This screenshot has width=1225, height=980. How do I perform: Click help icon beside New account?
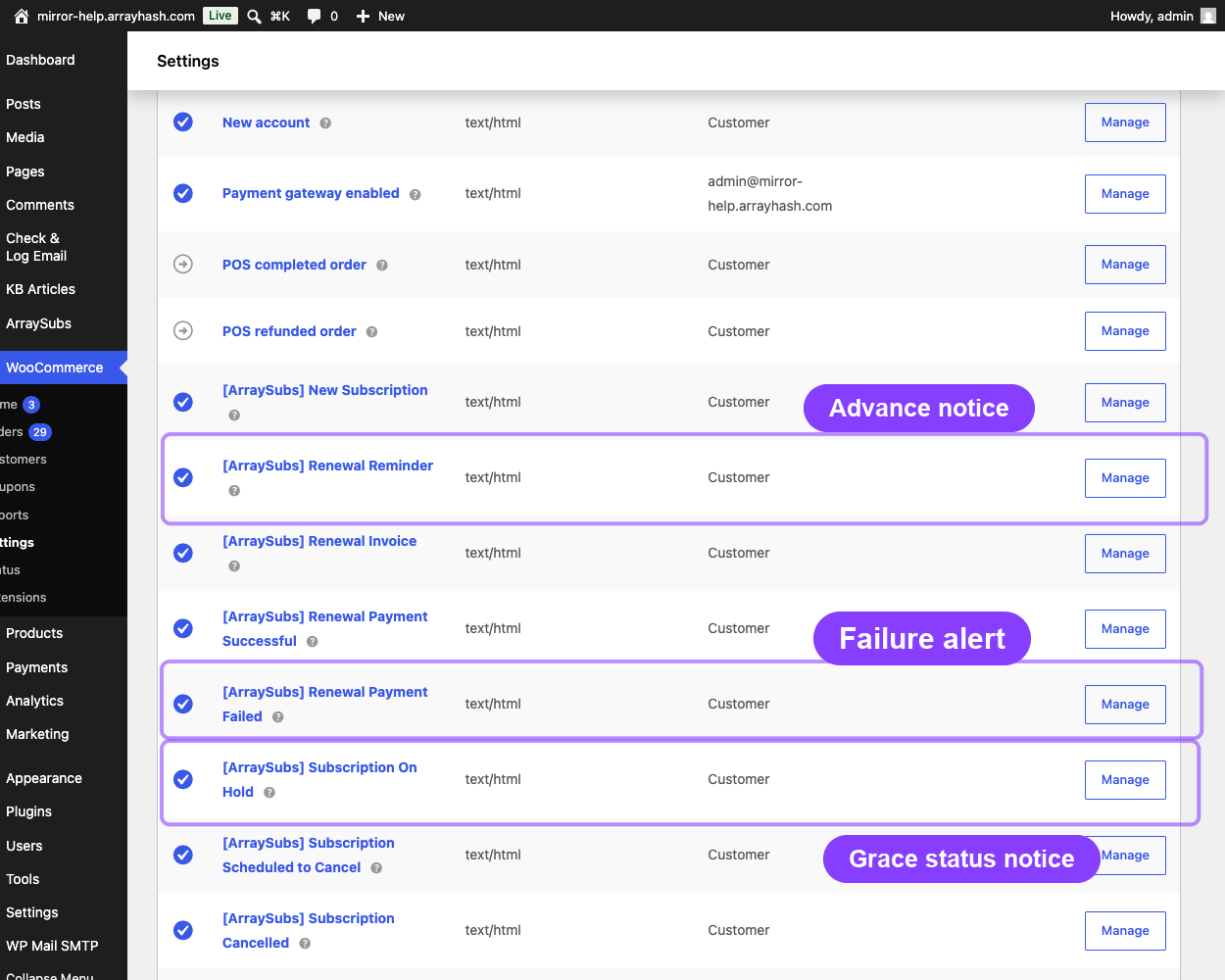point(325,123)
